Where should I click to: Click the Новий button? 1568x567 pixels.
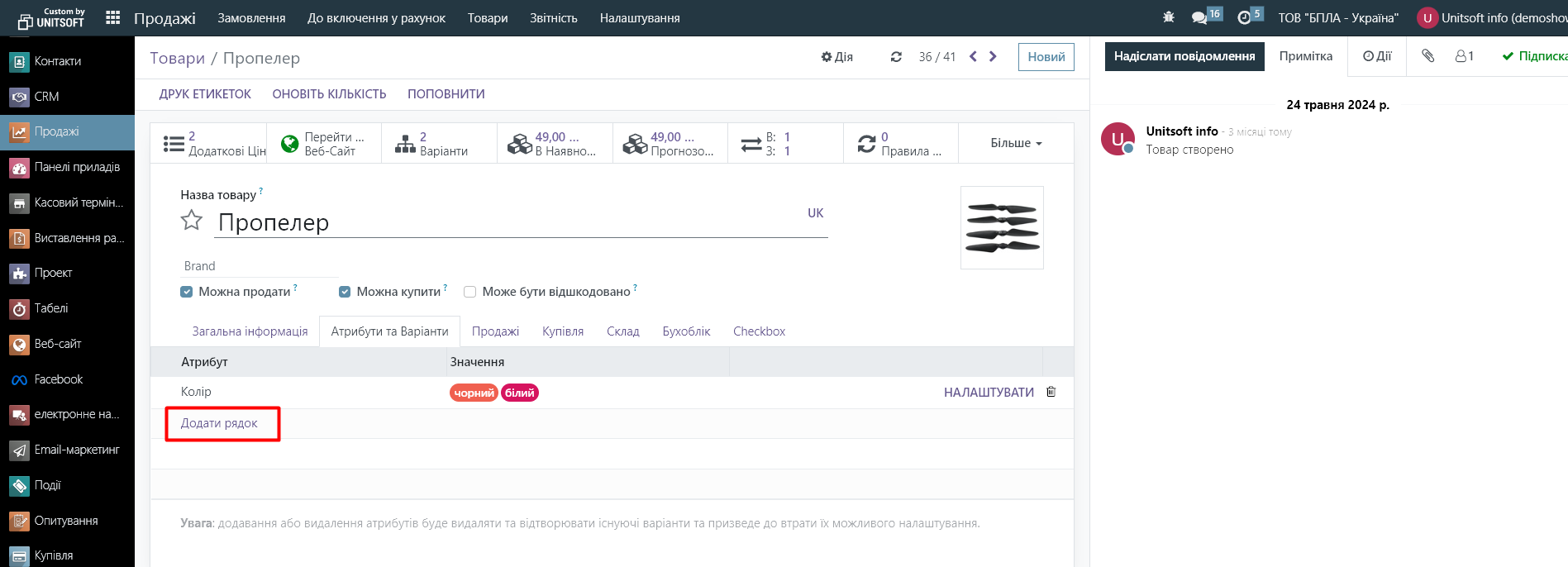pyautogui.click(x=1046, y=57)
